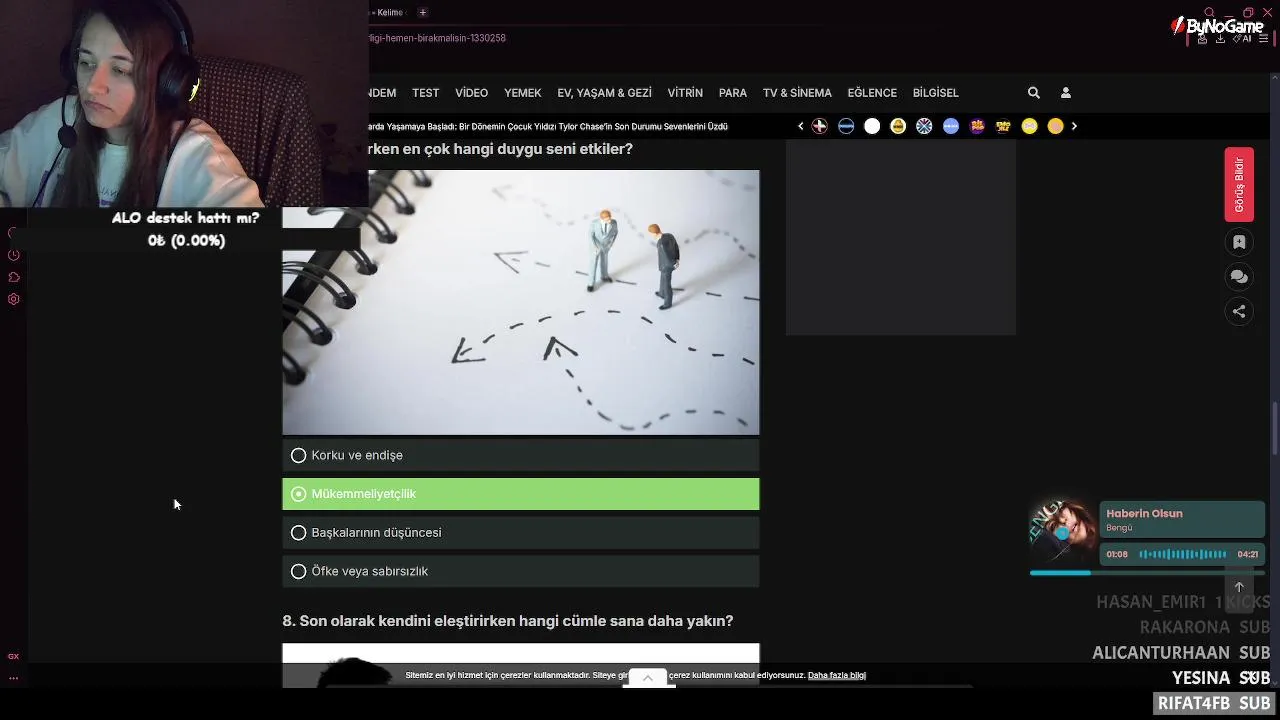Click the 'Haberin Olsun' song title
The width and height of the screenshot is (1280, 720).
pyautogui.click(x=1144, y=514)
